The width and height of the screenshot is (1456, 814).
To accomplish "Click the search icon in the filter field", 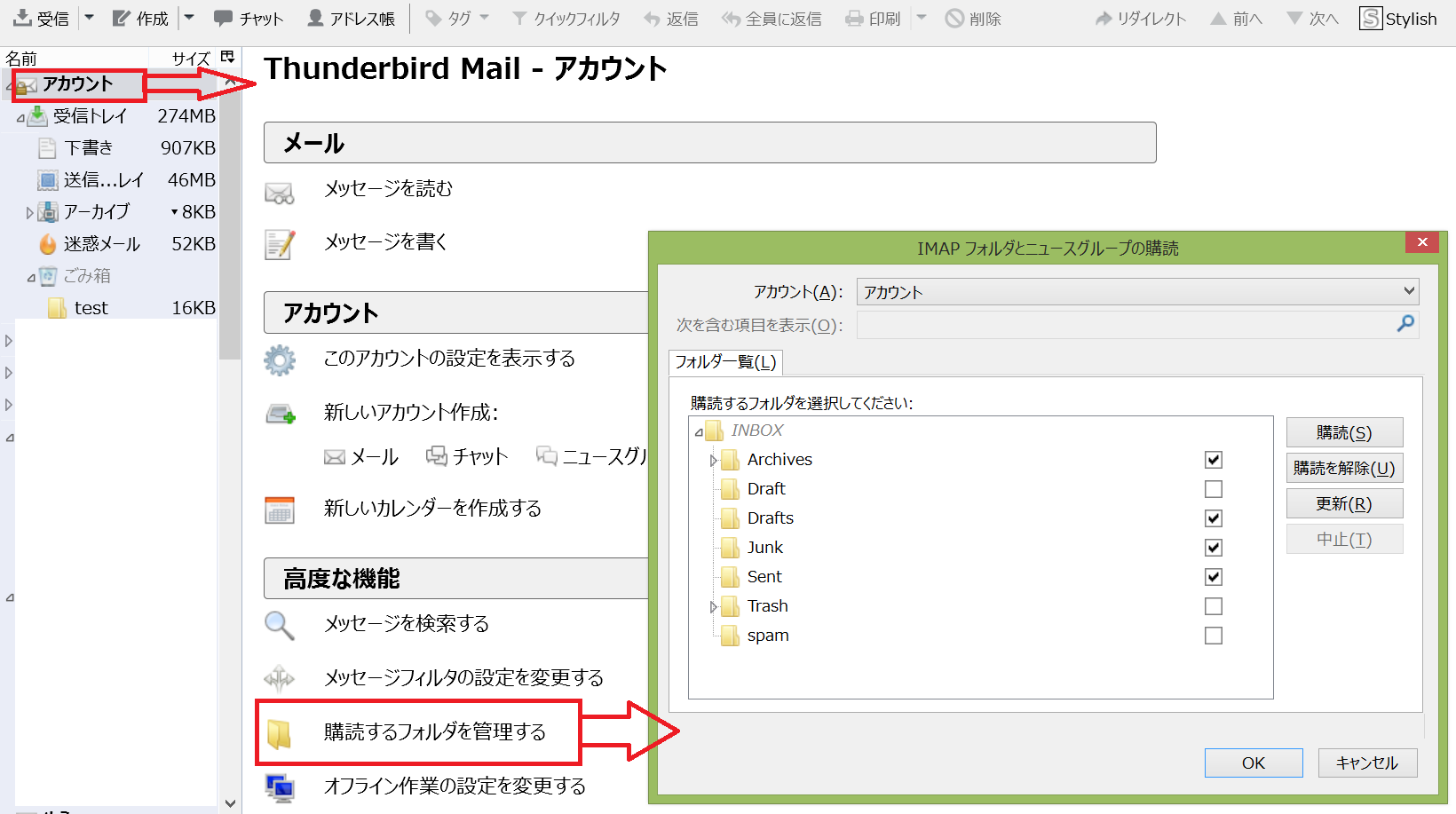I will click(x=1405, y=324).
